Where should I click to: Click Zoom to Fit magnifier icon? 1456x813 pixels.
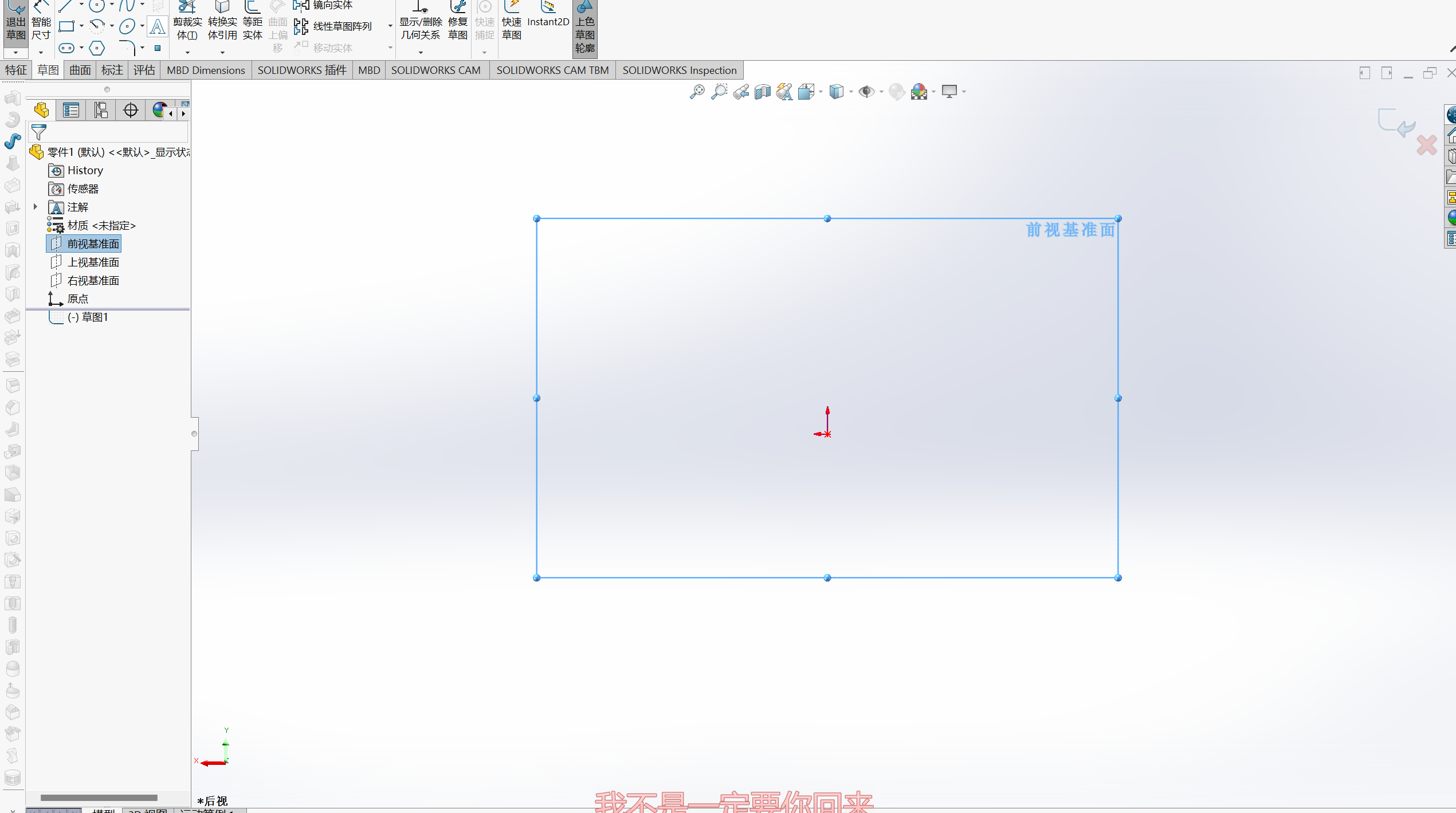(697, 92)
